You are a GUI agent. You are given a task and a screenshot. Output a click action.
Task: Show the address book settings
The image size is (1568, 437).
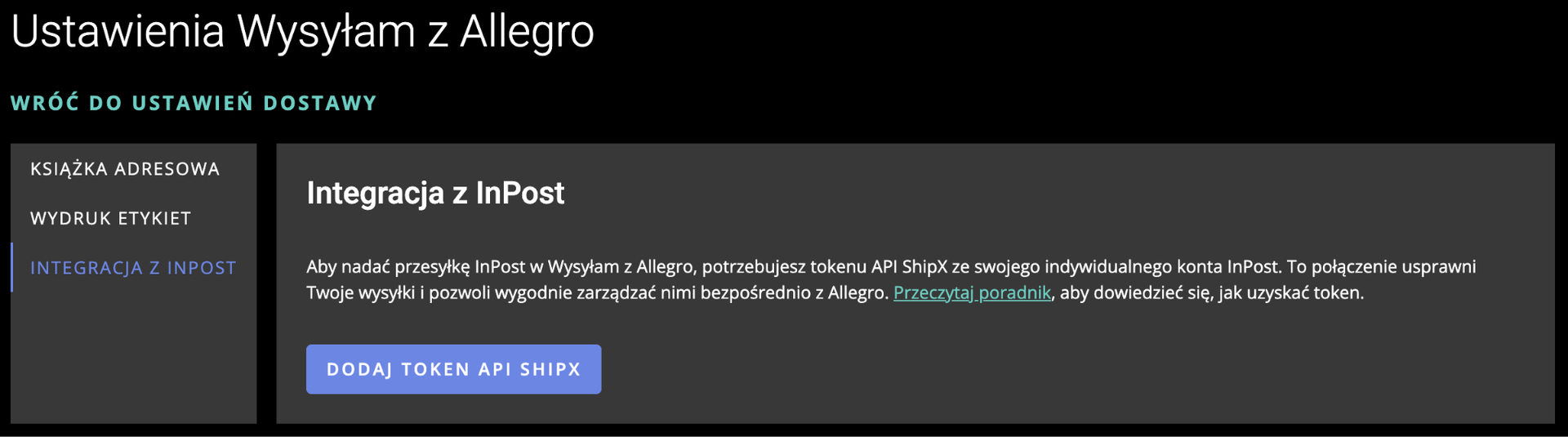point(125,169)
